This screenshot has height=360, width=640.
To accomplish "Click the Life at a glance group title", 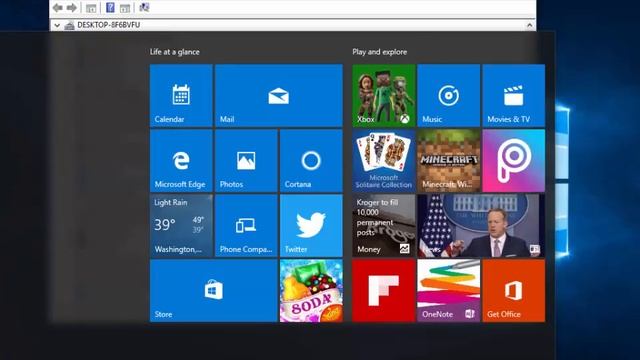I will pyautogui.click(x=175, y=52).
